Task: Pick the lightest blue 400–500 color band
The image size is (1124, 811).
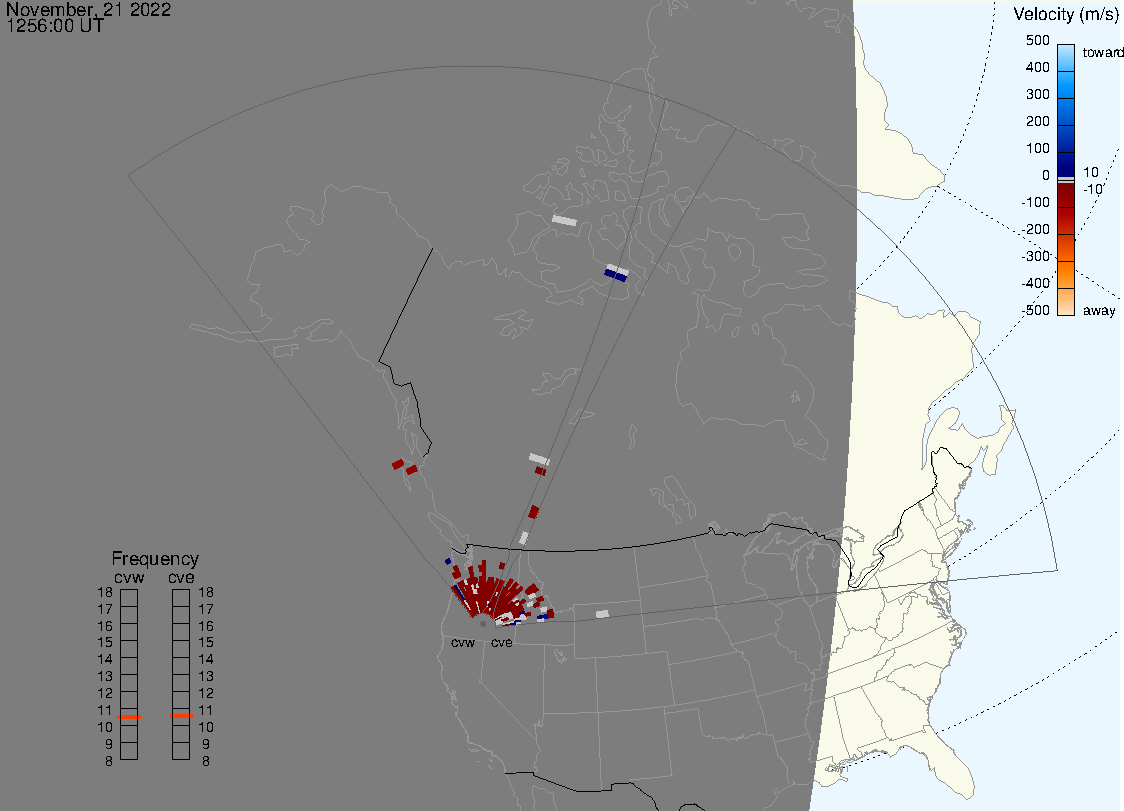Action: (1066, 58)
